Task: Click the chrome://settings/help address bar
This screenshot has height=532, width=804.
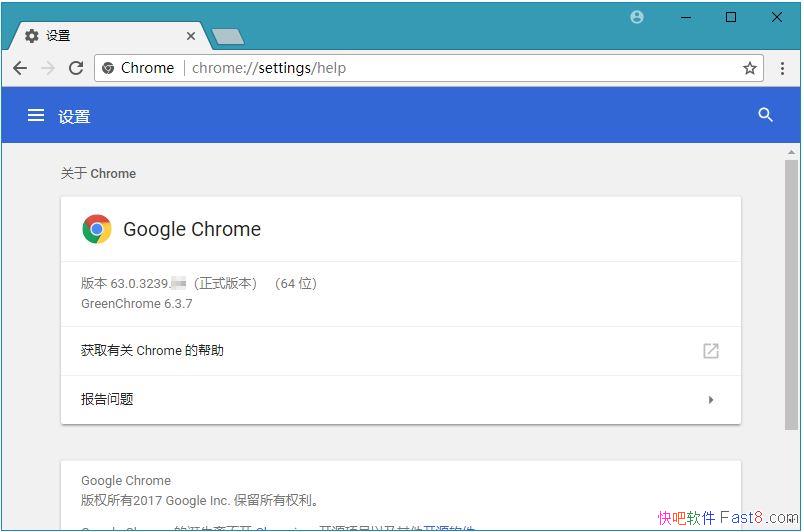Action: [x=450, y=68]
